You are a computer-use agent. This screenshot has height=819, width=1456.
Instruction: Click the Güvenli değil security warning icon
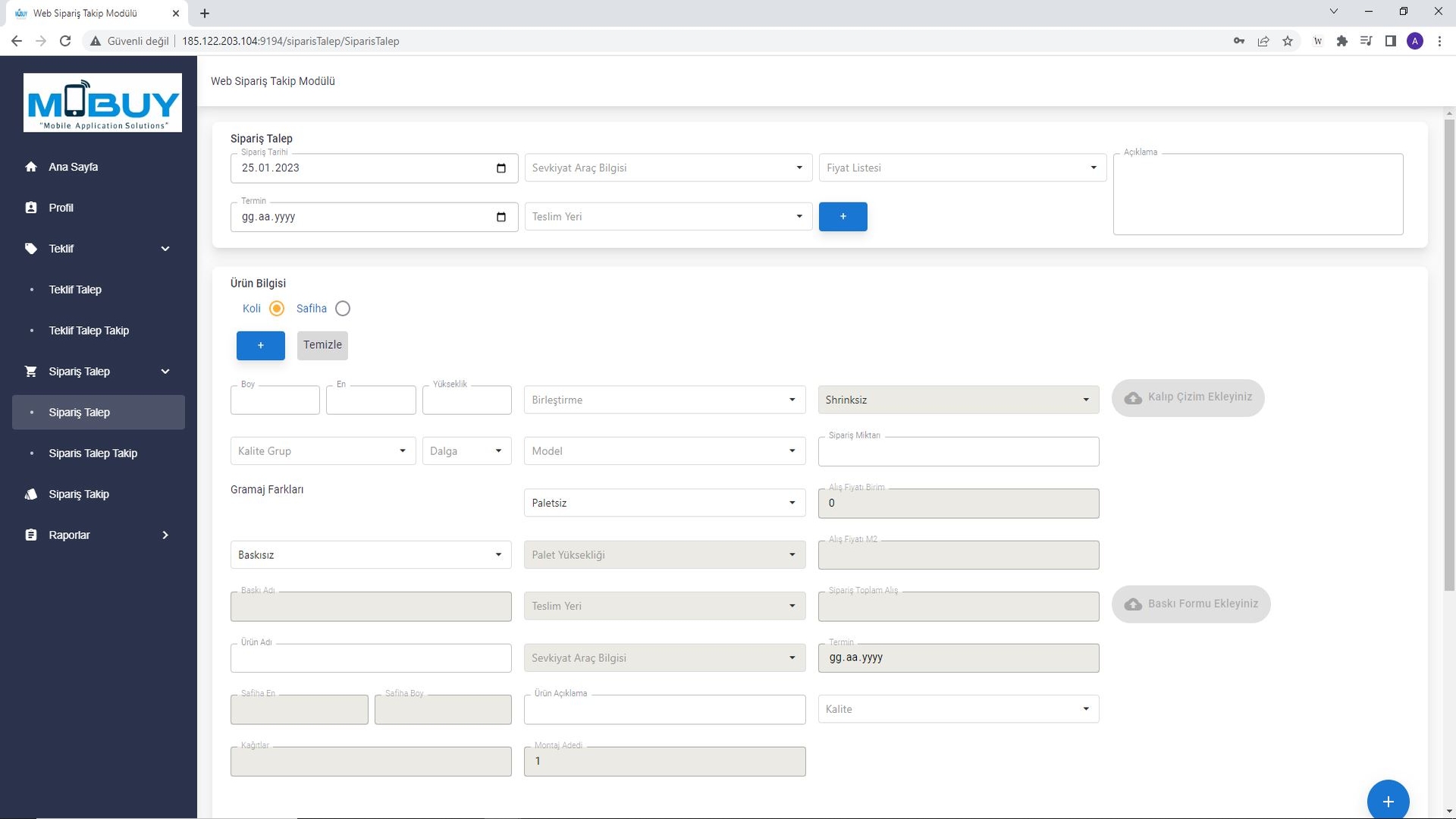click(x=96, y=41)
